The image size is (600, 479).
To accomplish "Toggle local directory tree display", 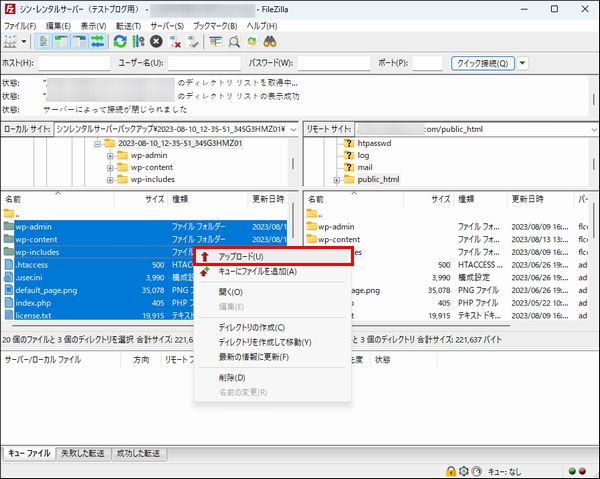I will pos(61,41).
